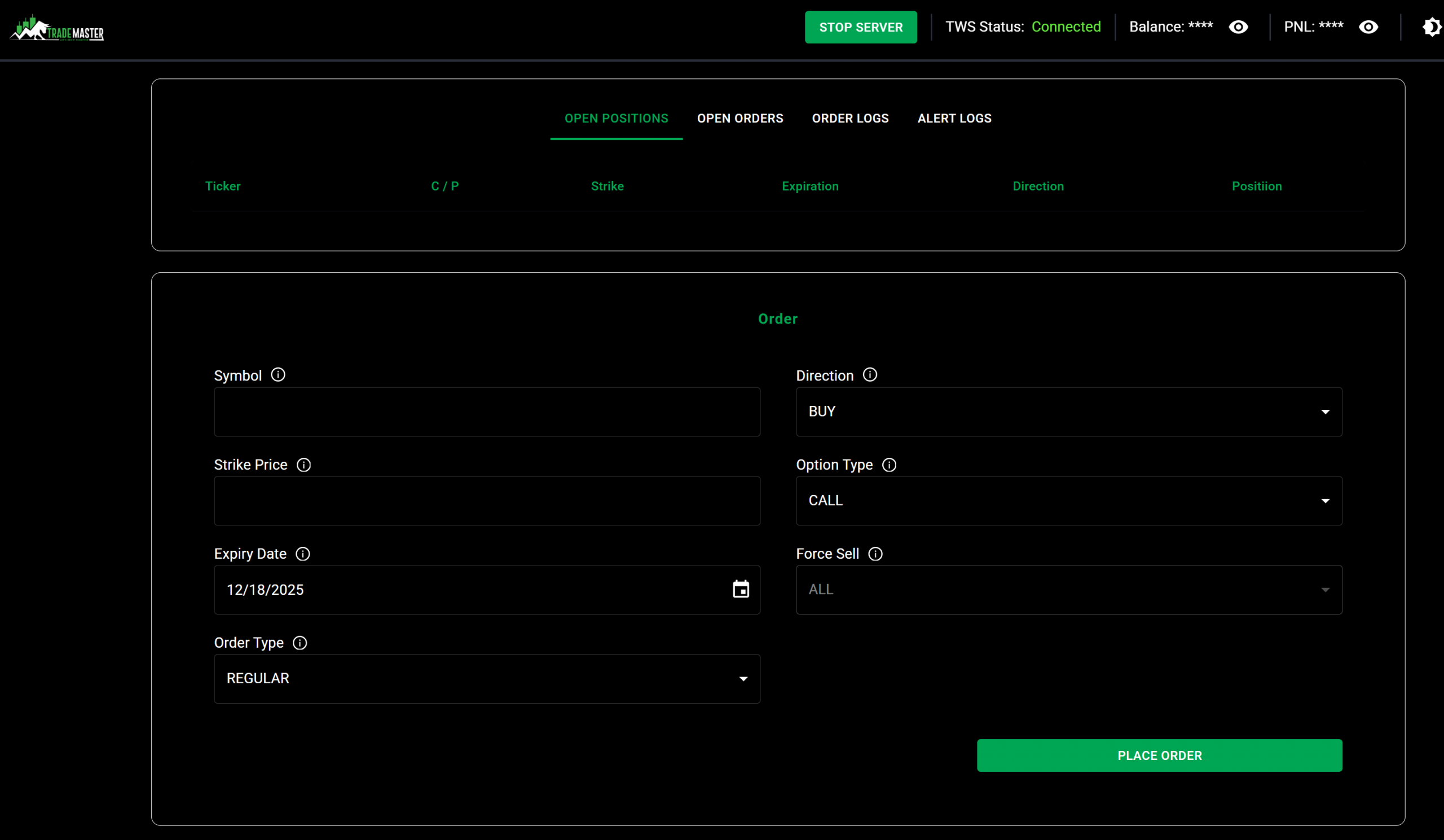This screenshot has height=840, width=1444.
Task: Click the Order Type info icon
Action: (300, 643)
